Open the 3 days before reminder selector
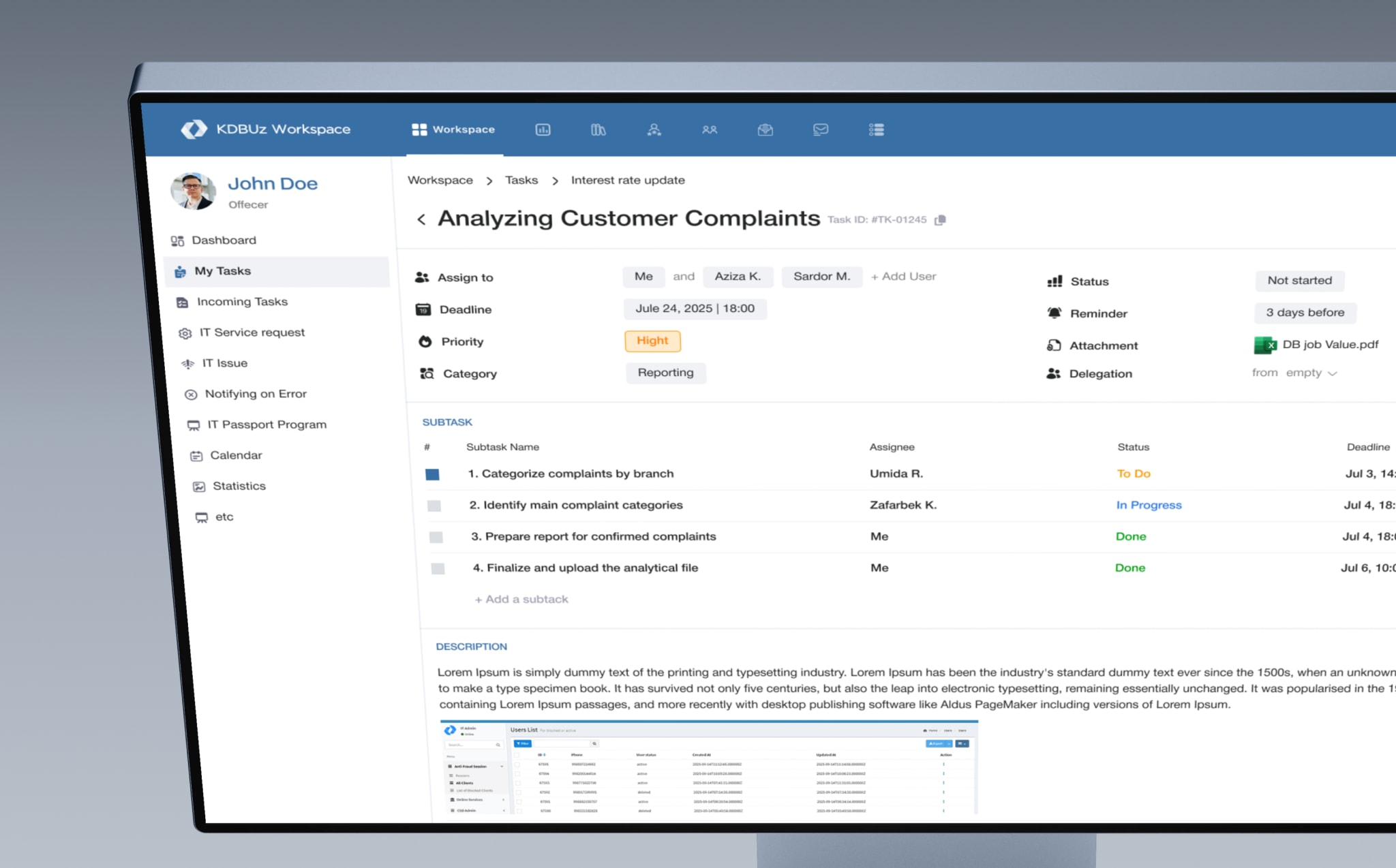Image resolution: width=1396 pixels, height=868 pixels. point(1305,312)
